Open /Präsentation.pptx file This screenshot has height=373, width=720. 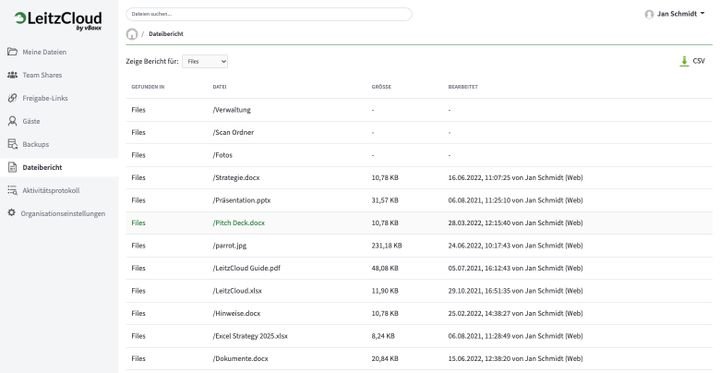coord(242,200)
